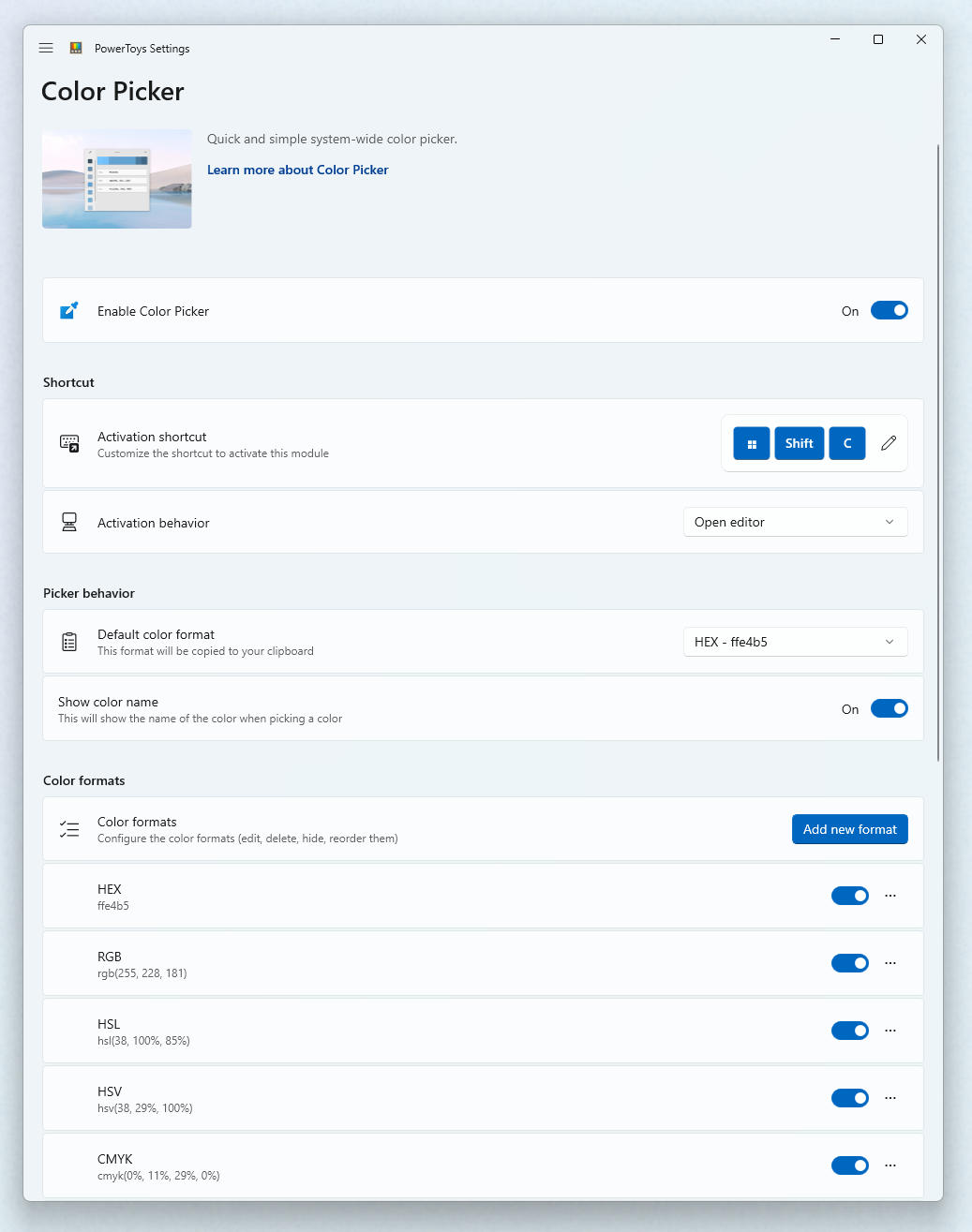This screenshot has width=972, height=1232.
Task: Click the pencil icon to edit the shortcut
Action: [888, 443]
